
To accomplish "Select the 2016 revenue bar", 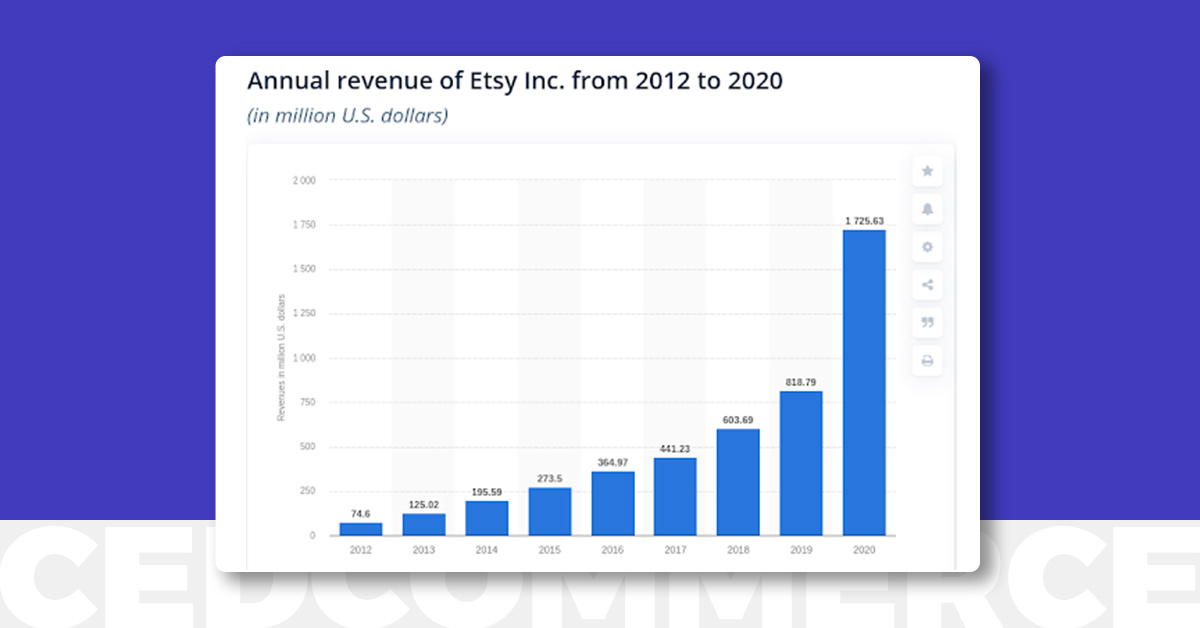I will (613, 504).
